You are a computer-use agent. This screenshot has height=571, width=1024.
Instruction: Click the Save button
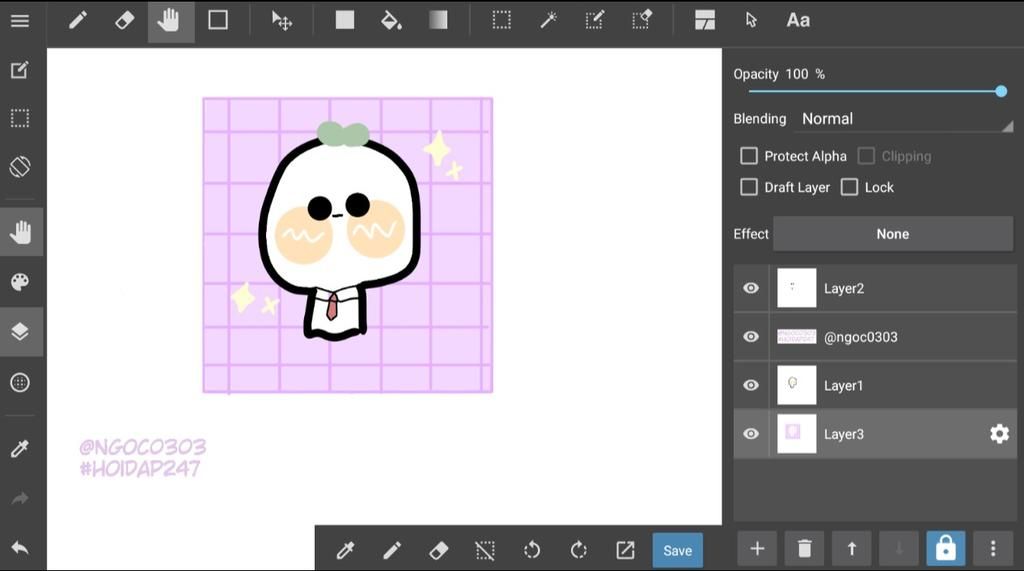point(678,551)
